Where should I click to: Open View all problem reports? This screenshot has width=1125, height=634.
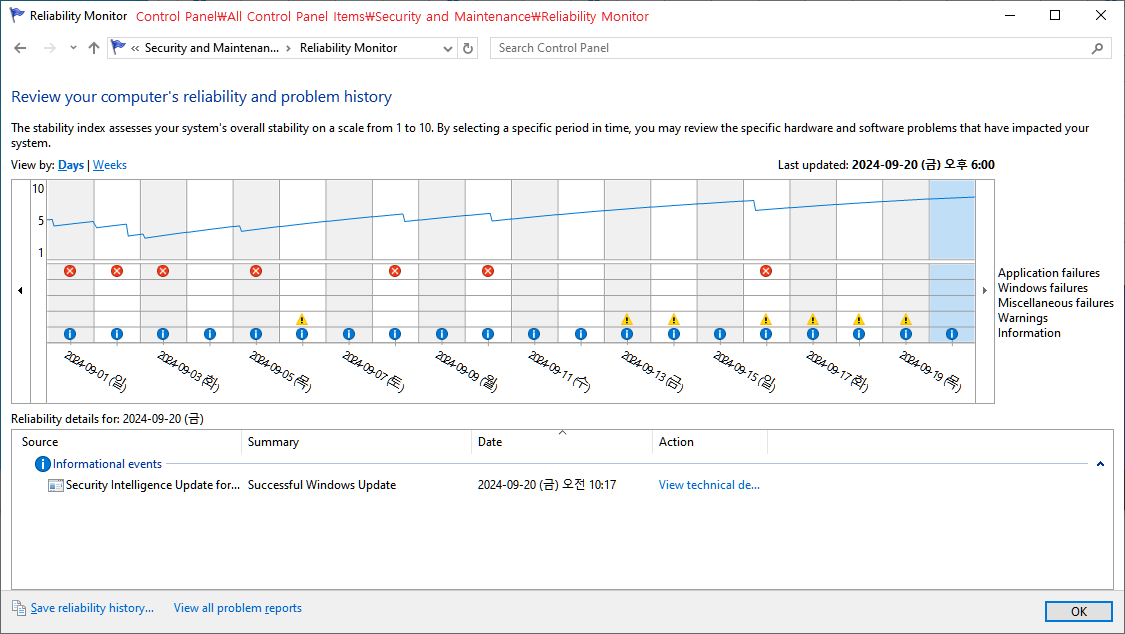click(237, 608)
